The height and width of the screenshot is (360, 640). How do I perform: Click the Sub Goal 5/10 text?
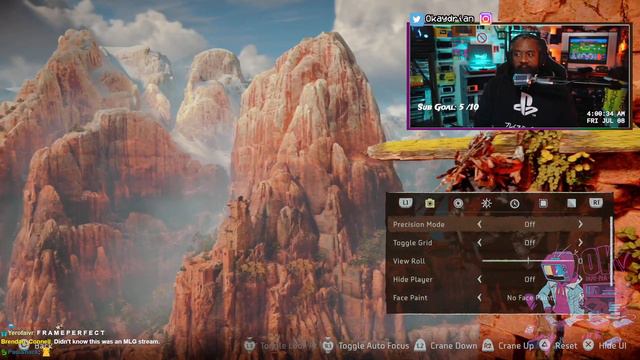[448, 107]
